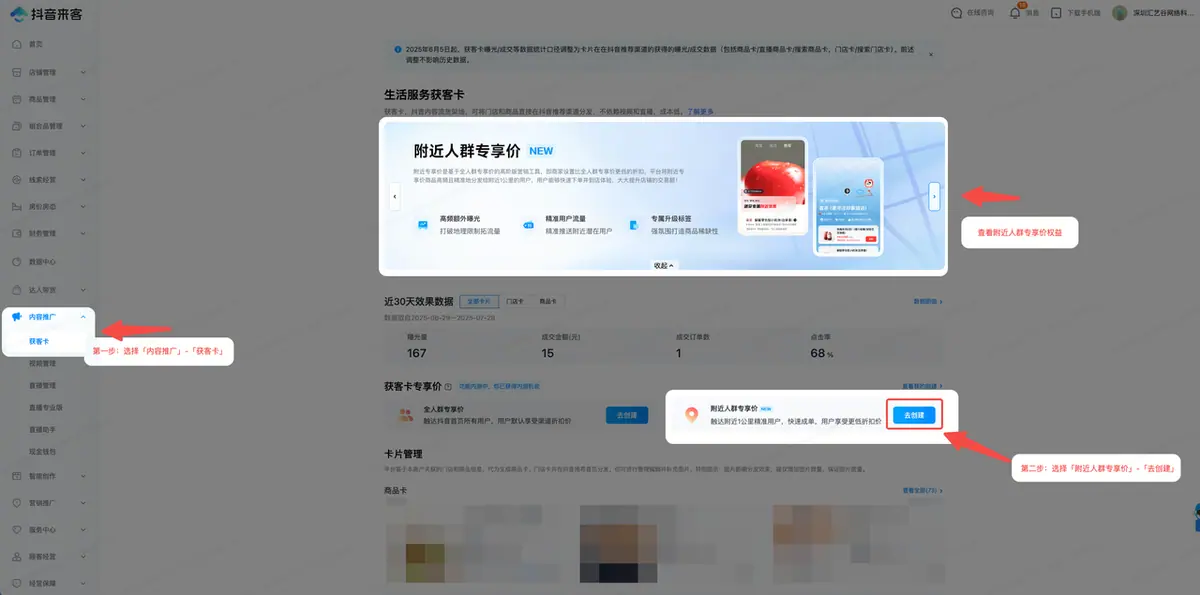Expand the 服务中心 chevron
The height and width of the screenshot is (595, 1200).
coord(83,530)
